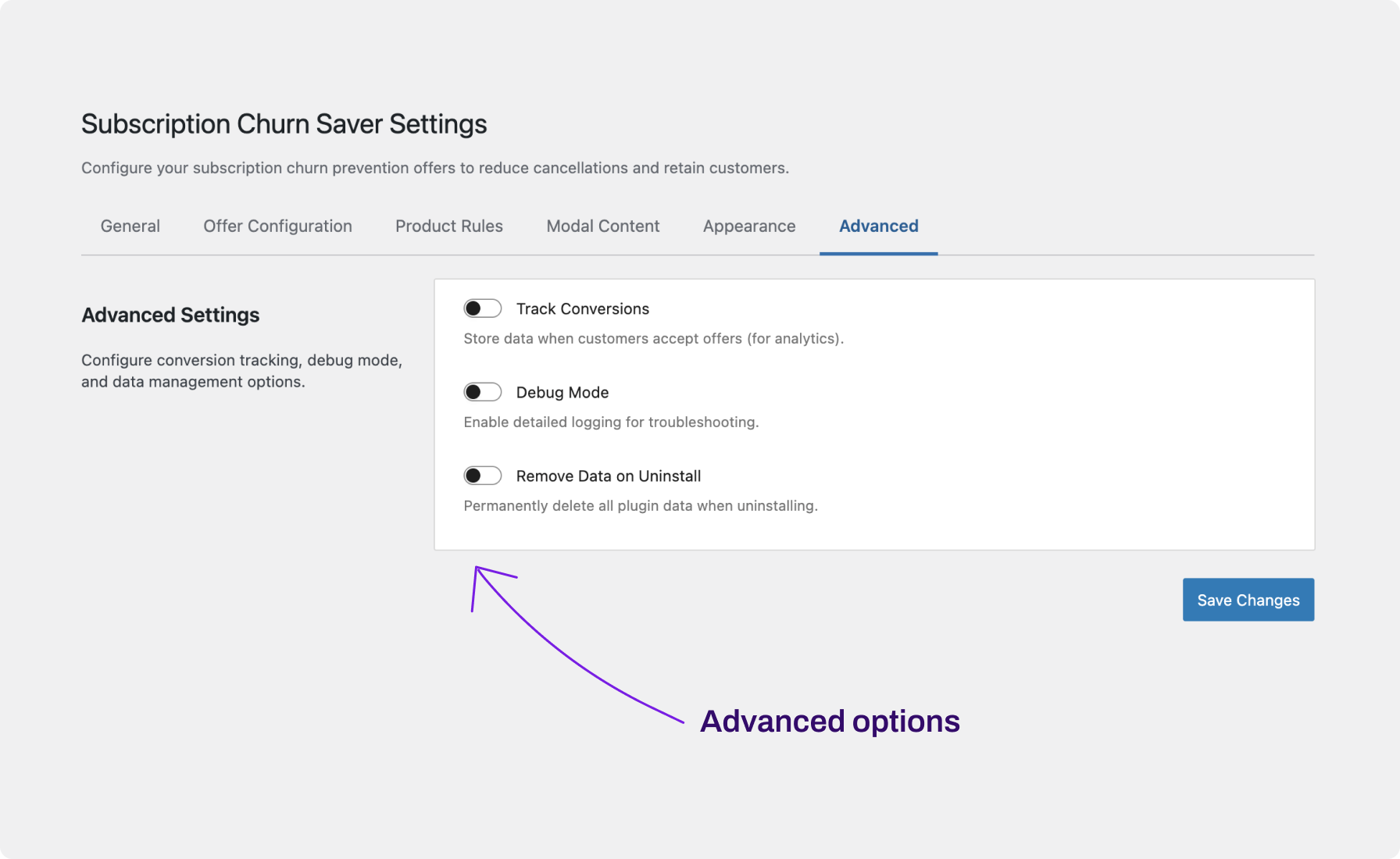Click "Subscription Churn Saver Settings" page title
The image size is (1400, 859).
coord(284,124)
